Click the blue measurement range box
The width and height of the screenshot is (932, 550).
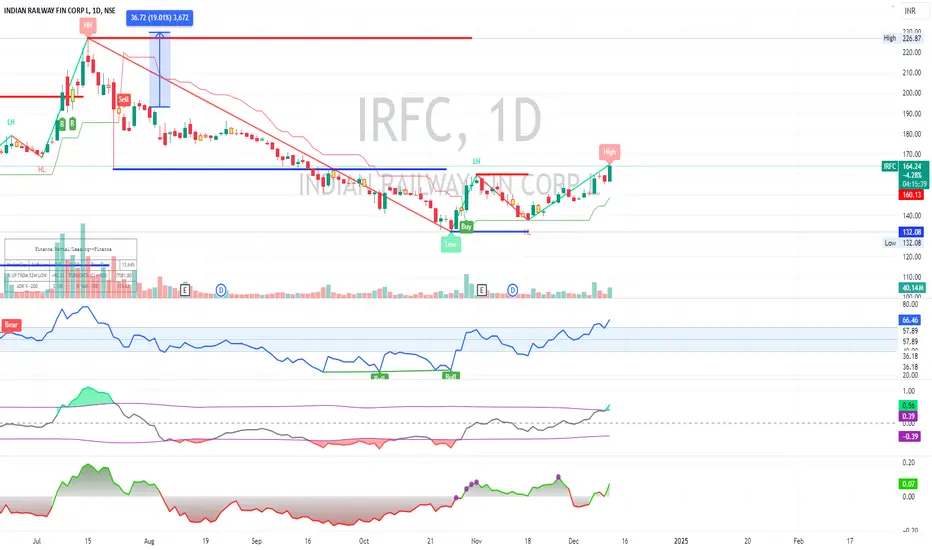click(159, 70)
